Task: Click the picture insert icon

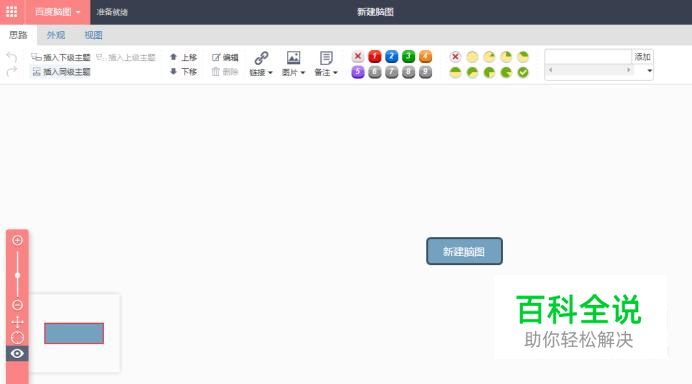Action: [x=293, y=57]
